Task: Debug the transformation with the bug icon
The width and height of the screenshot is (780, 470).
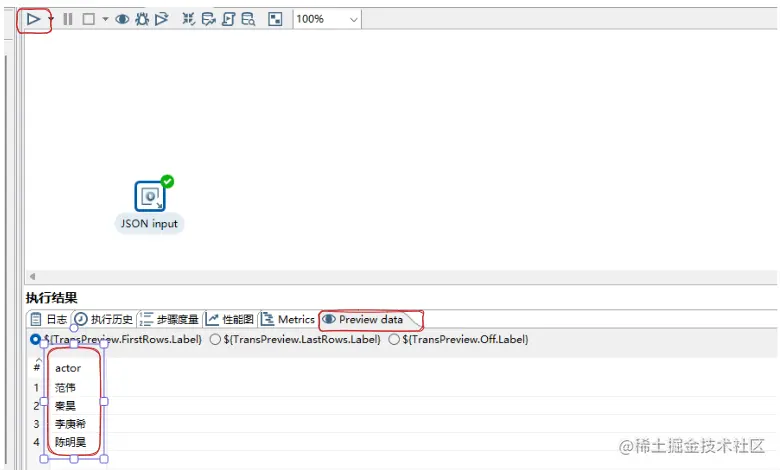Action: [x=142, y=19]
